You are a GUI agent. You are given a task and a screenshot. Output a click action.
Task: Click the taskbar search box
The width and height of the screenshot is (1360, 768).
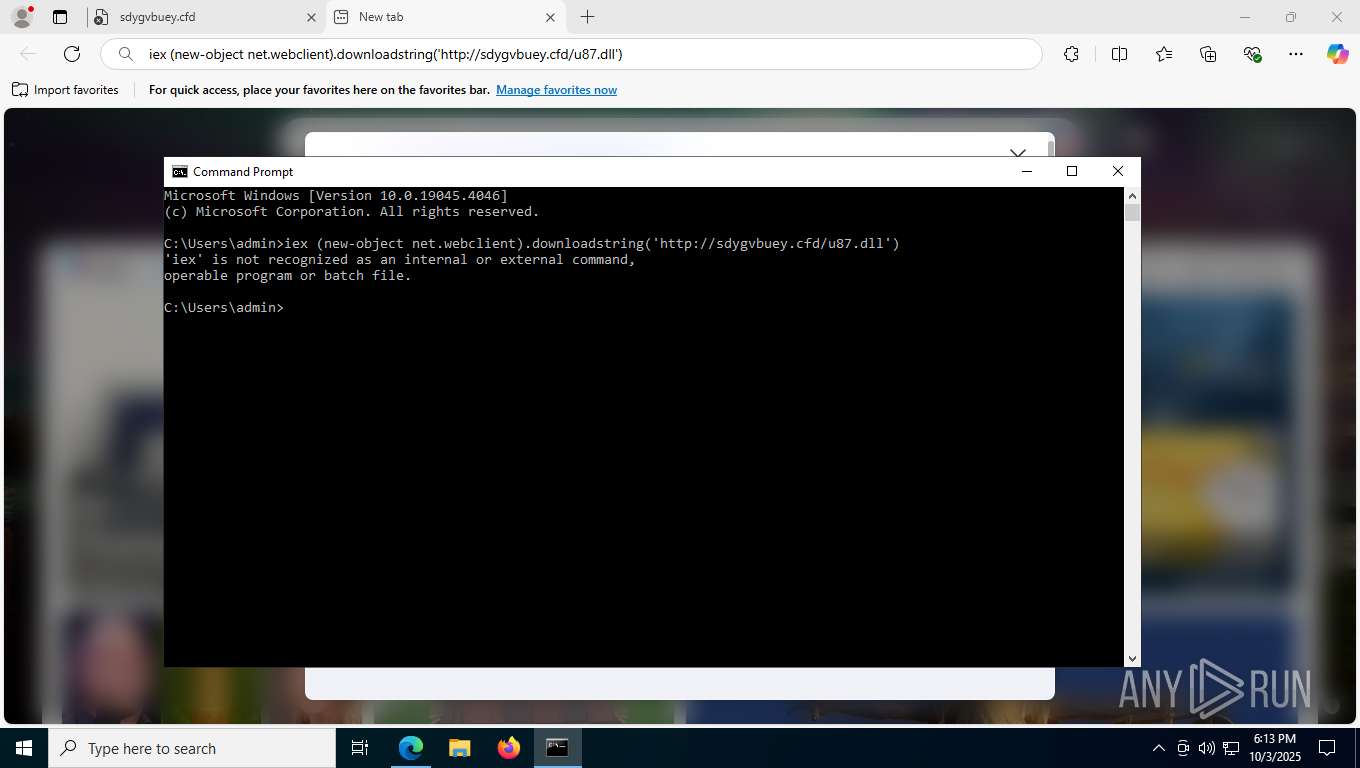(x=191, y=748)
